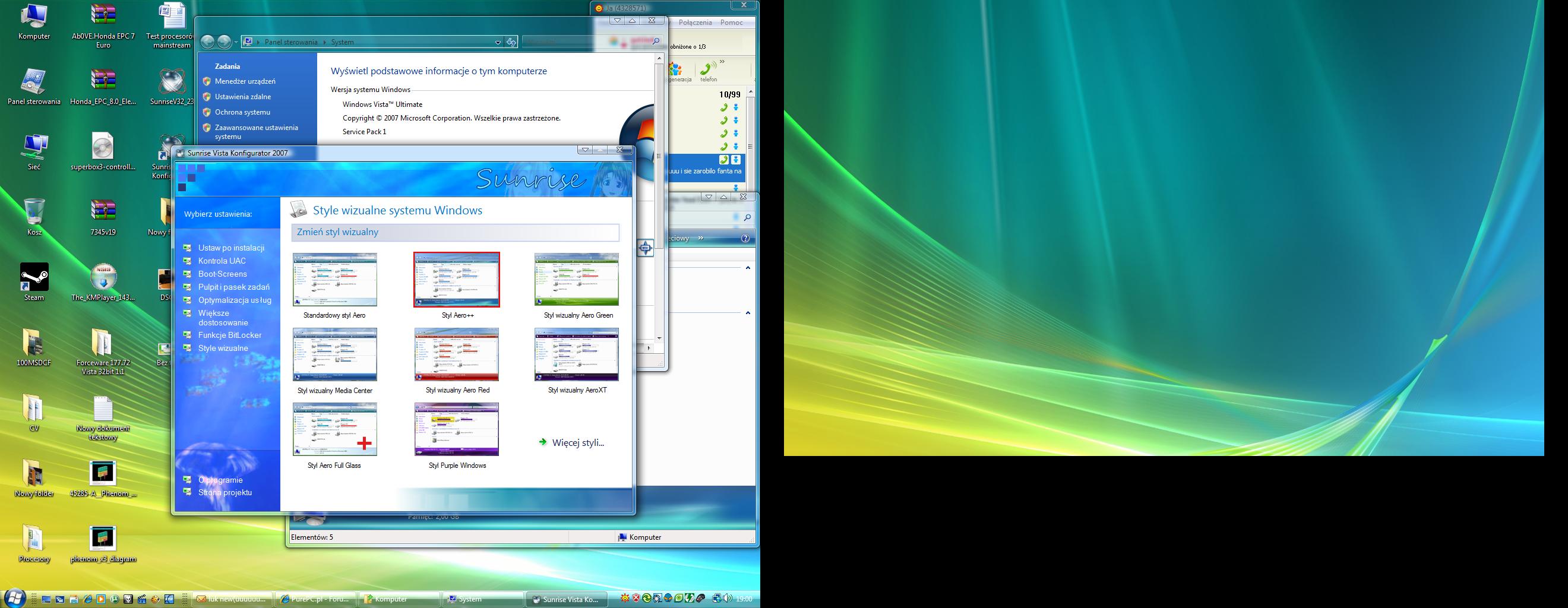Viewport: 1568px width, 608px height.
Task: Collapse the lower section caret in Komputer window
Action: point(748,313)
